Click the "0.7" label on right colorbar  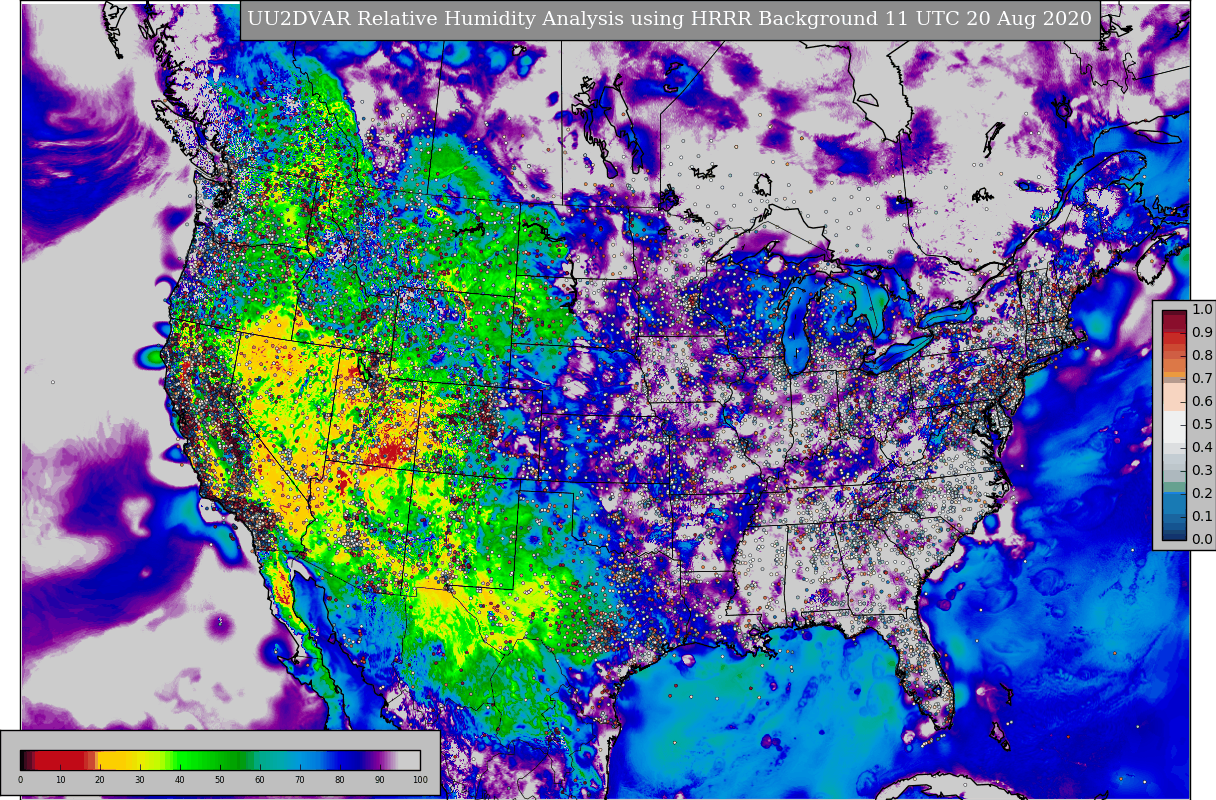(1202, 379)
